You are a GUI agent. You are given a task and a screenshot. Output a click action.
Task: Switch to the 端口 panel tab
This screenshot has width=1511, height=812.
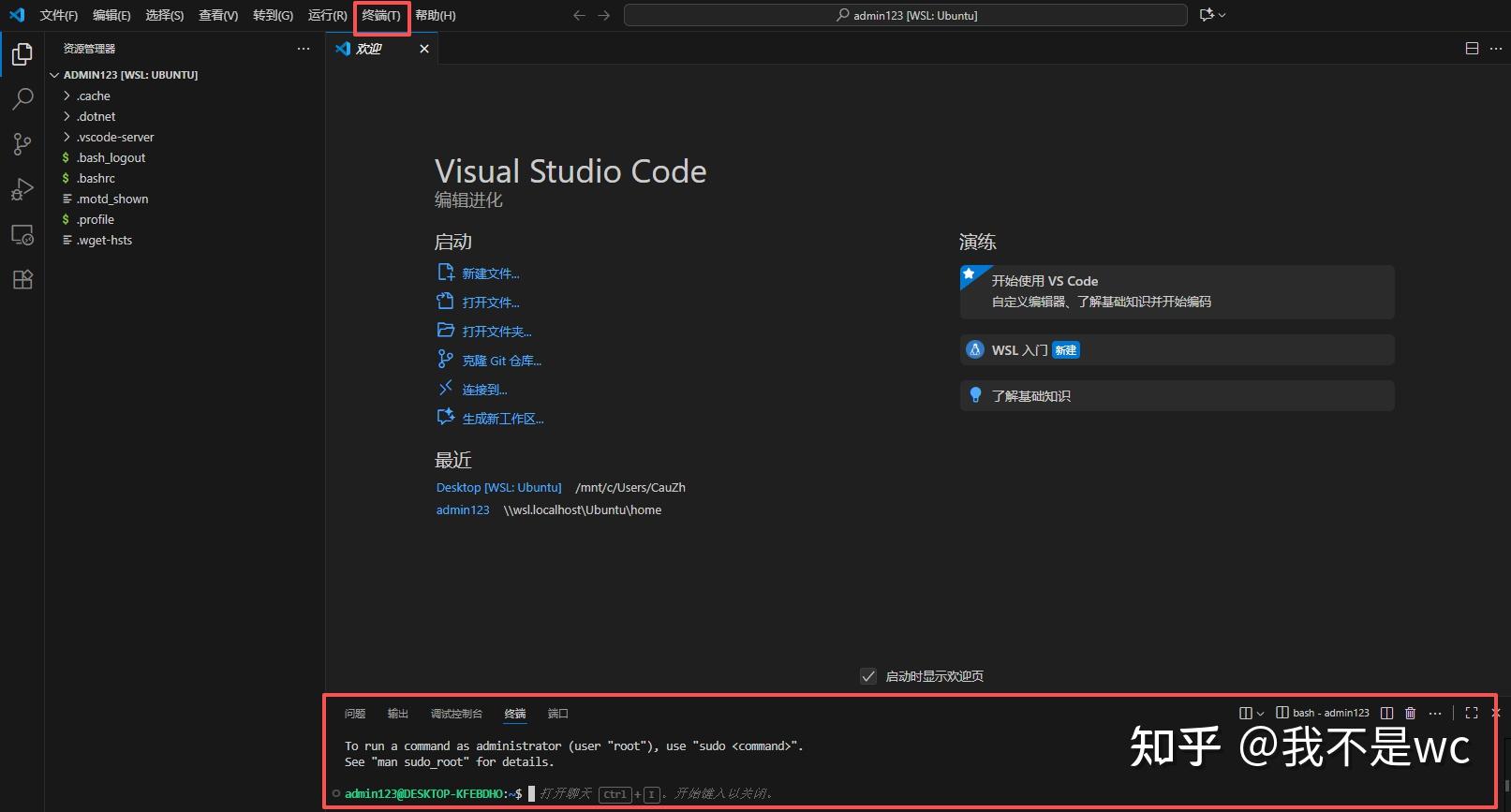tap(558, 714)
